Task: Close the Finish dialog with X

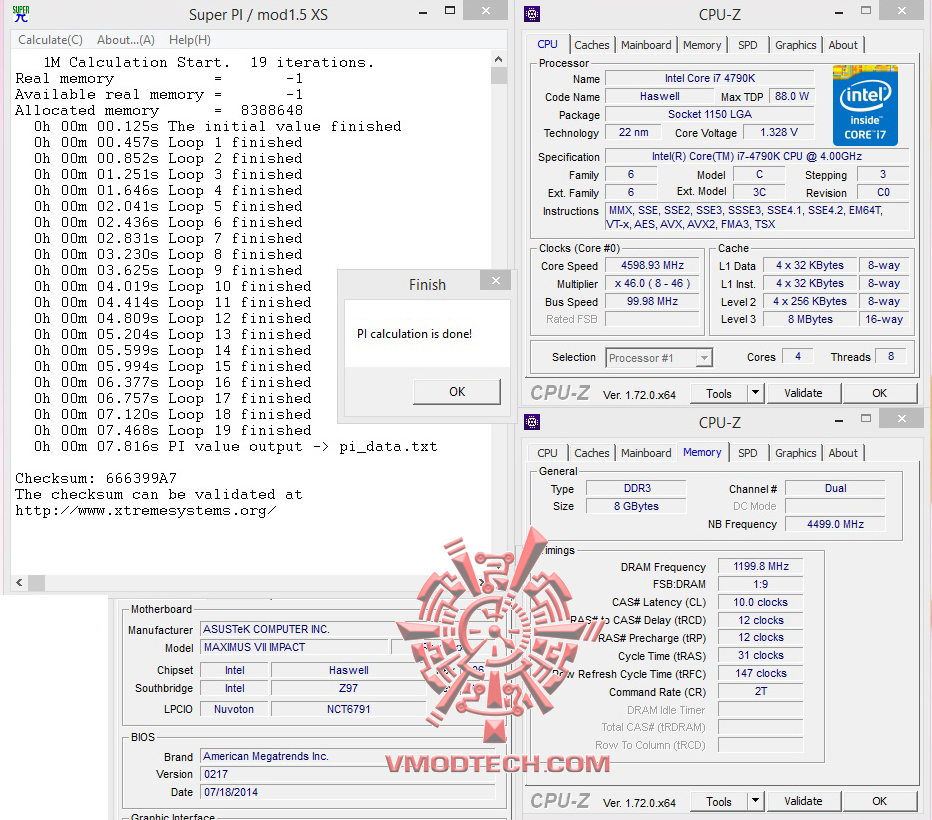Action: (496, 280)
